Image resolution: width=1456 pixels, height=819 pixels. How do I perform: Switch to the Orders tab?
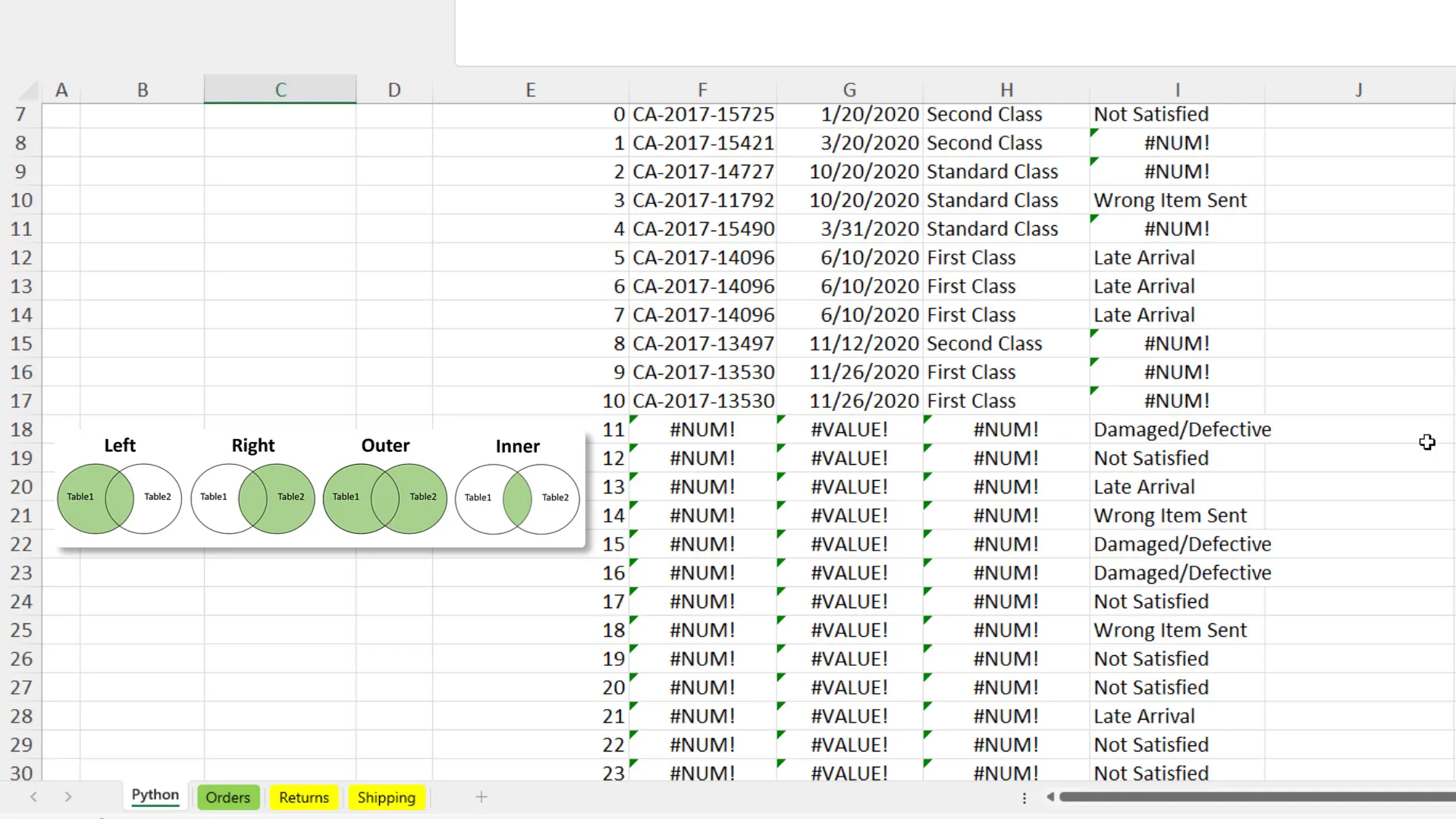coord(227,797)
